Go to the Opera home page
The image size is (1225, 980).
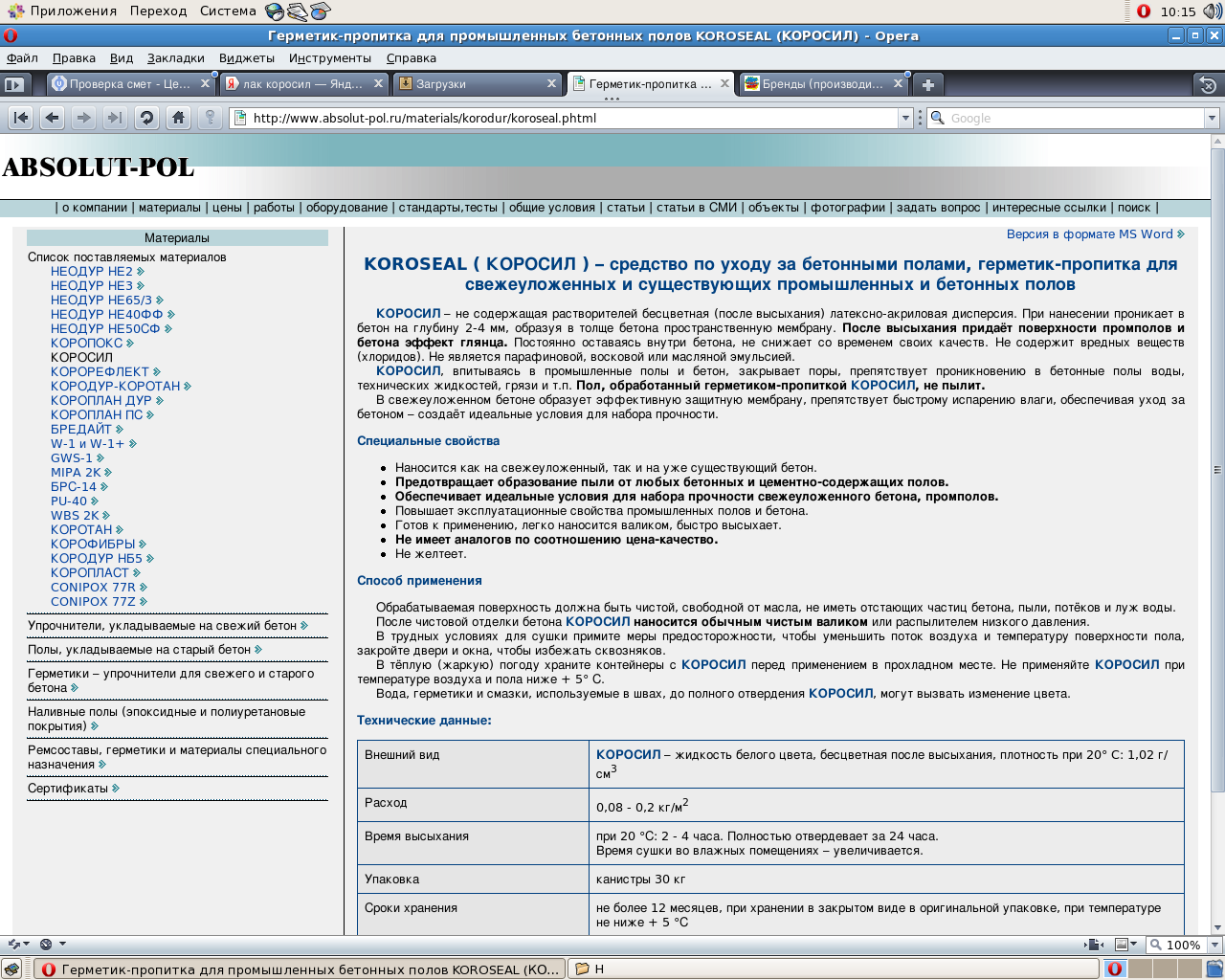tap(178, 118)
